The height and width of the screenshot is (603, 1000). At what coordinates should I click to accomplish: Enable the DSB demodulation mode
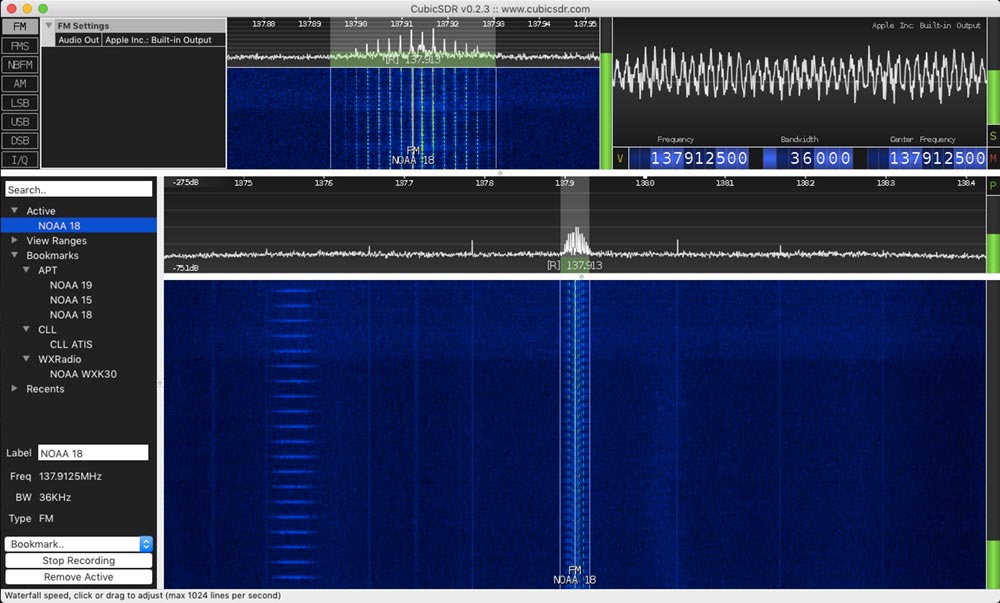(x=18, y=140)
